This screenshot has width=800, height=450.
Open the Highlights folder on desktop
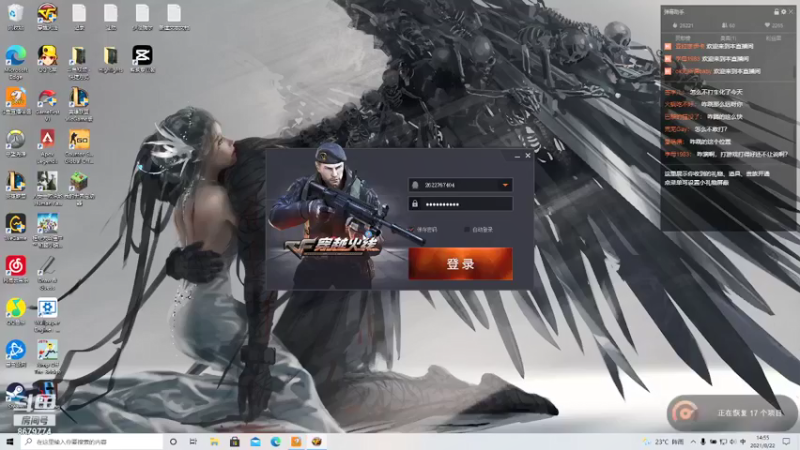(x=111, y=56)
